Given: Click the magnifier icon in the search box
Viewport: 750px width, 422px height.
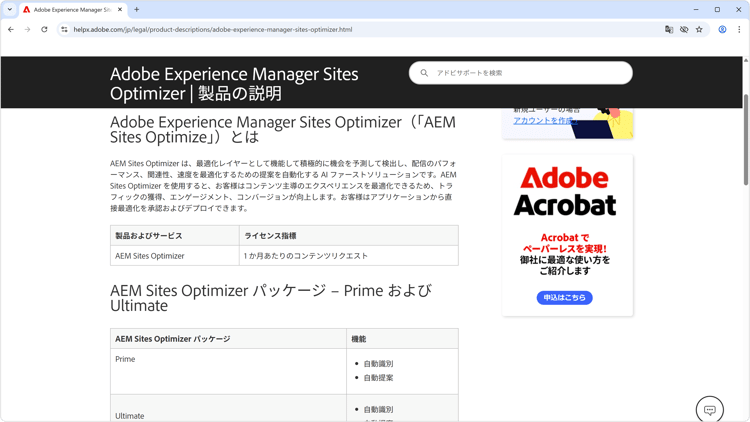Looking at the screenshot, I should click(424, 73).
